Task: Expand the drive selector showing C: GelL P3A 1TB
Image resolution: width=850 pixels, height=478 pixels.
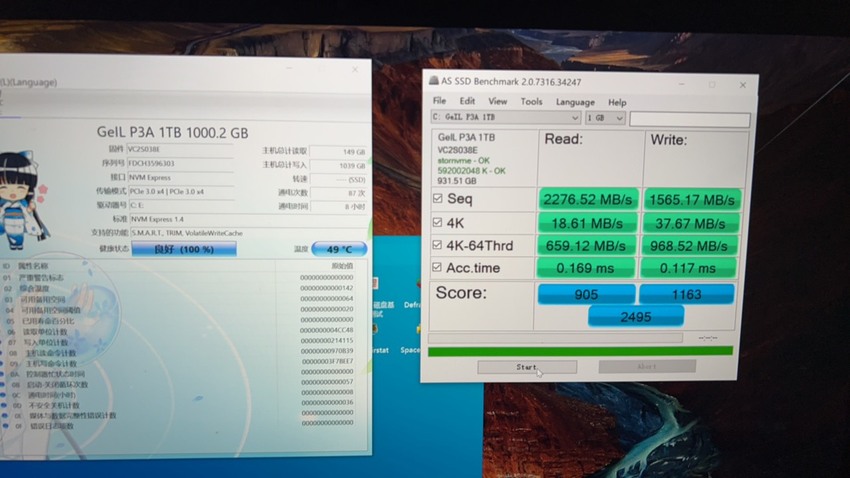Action: pyautogui.click(x=506, y=117)
